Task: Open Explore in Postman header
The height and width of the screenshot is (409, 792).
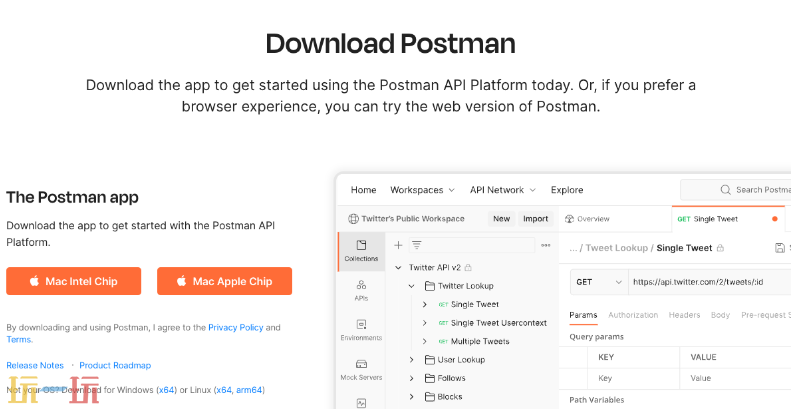Action: click(567, 190)
